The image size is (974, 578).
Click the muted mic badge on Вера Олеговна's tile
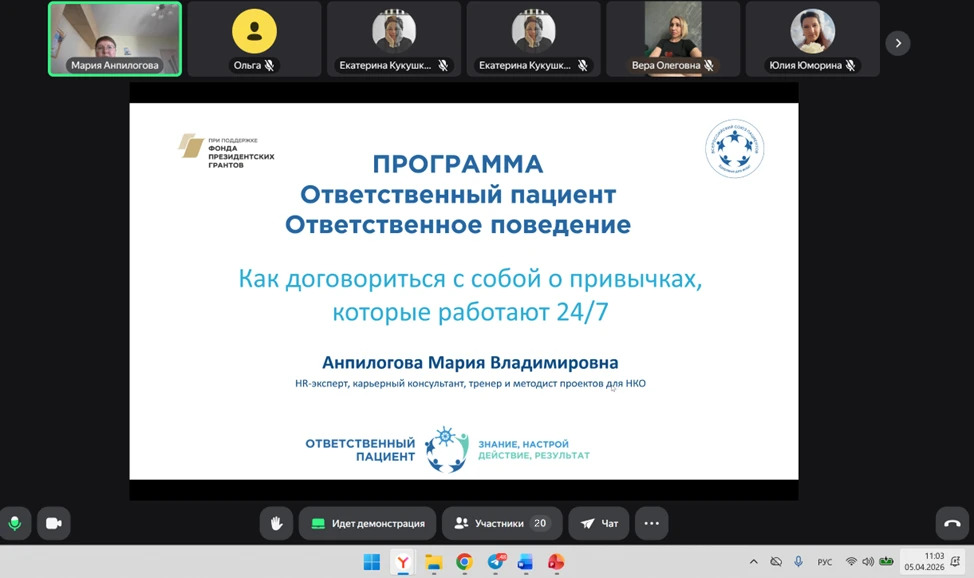point(707,64)
